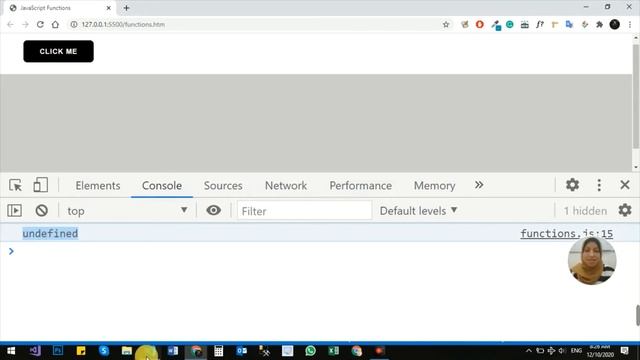The image size is (640, 360).
Task: Open the functions.js:15 source link
Action: [x=566, y=233]
